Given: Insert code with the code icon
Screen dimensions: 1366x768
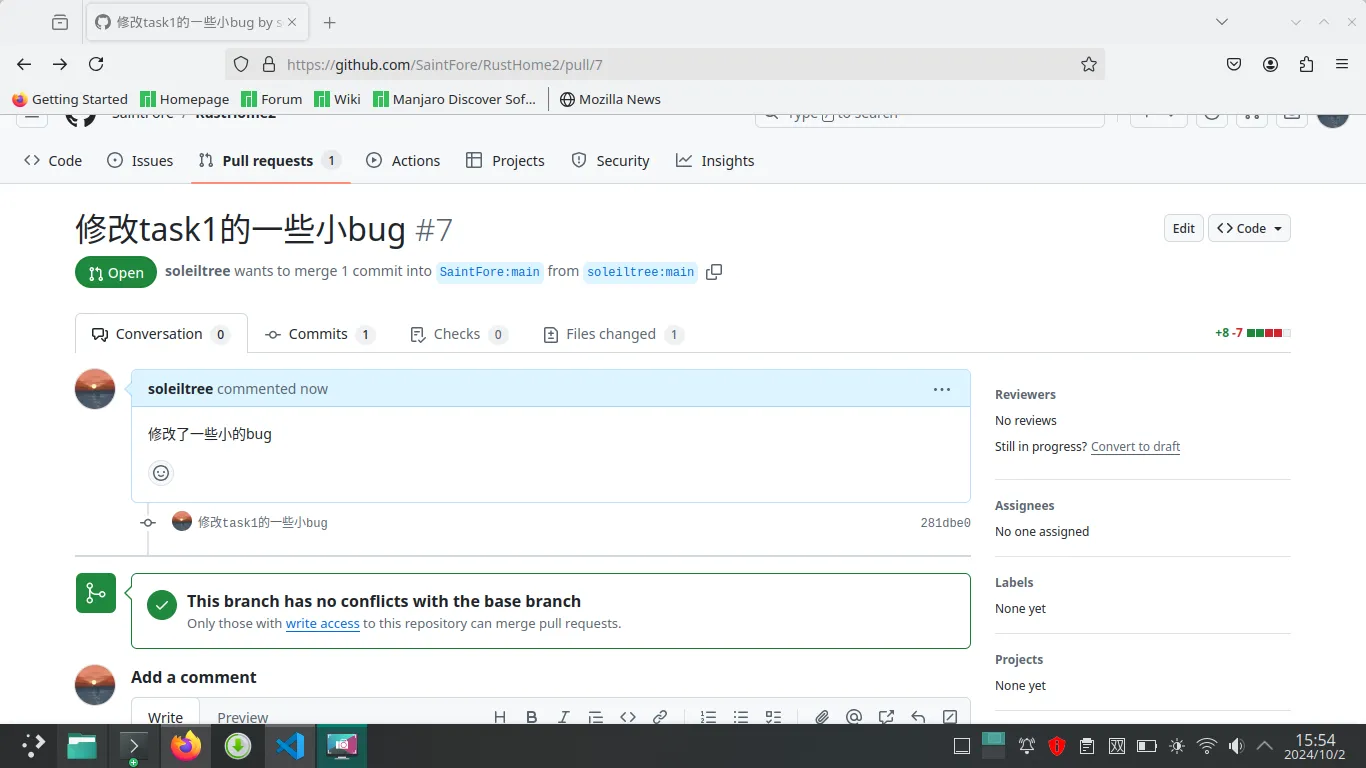Looking at the screenshot, I should tap(628, 717).
